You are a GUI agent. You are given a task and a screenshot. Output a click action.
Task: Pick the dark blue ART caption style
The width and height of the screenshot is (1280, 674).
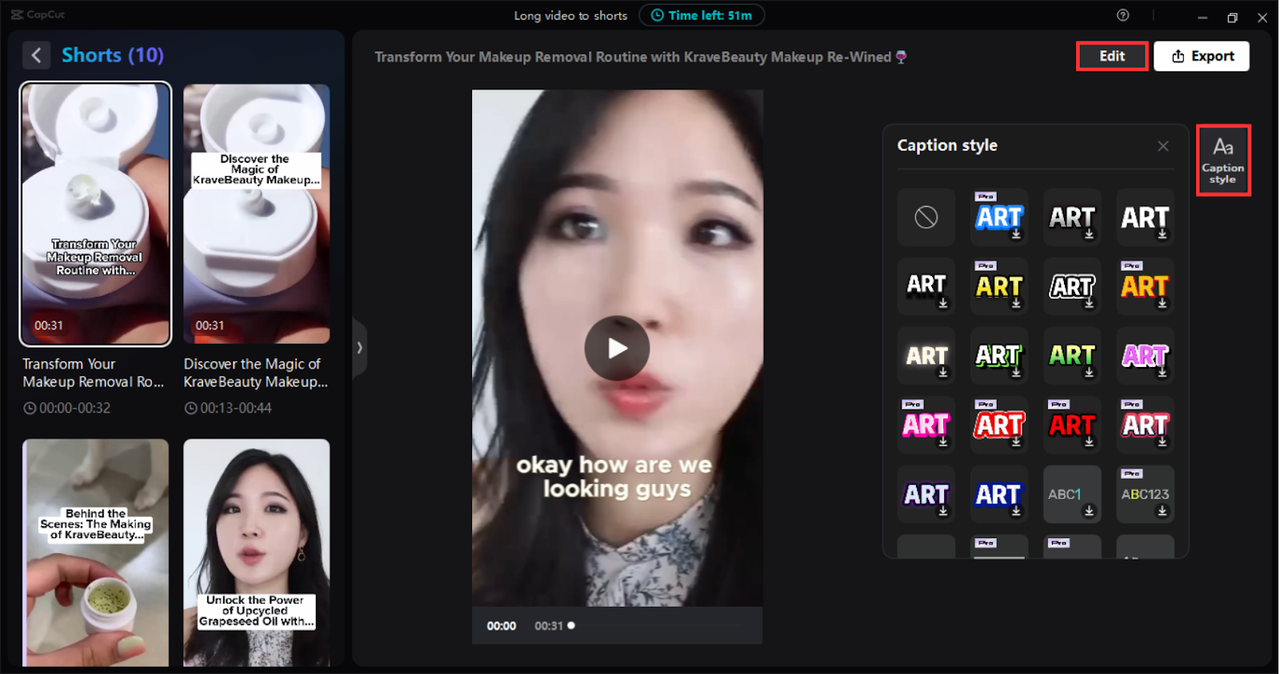pos(999,494)
